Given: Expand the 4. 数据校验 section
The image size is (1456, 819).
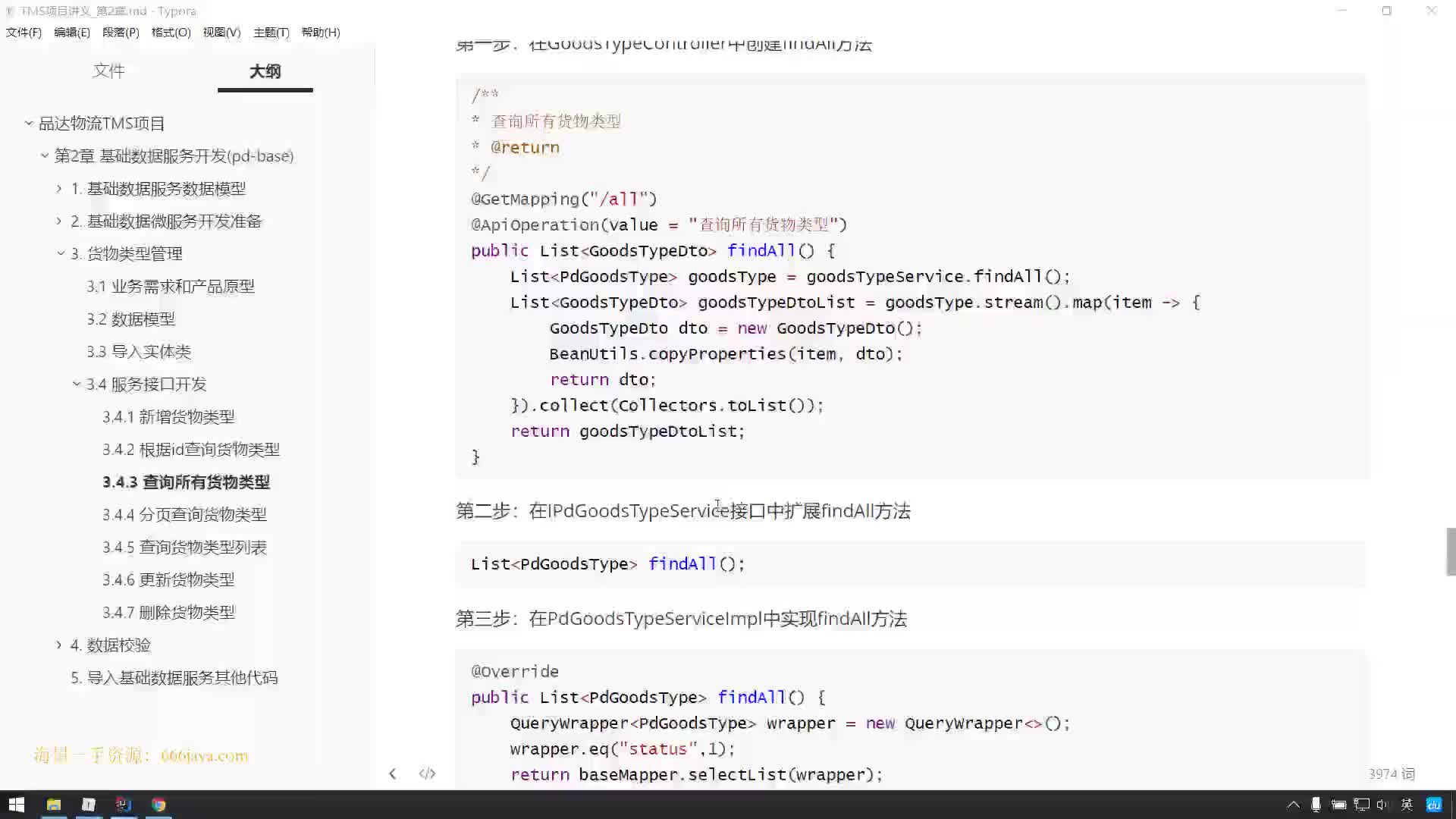Looking at the screenshot, I should (x=59, y=645).
